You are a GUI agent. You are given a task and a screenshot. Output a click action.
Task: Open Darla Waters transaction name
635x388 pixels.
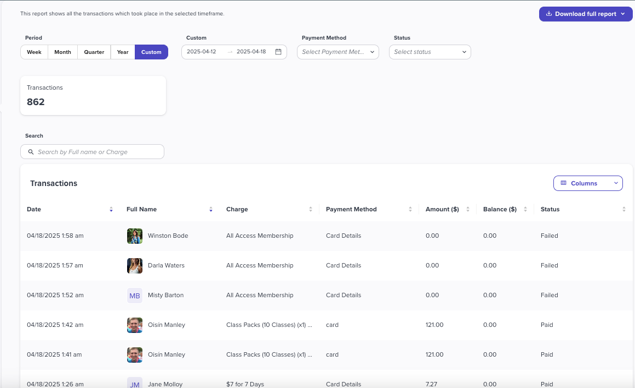(x=166, y=266)
